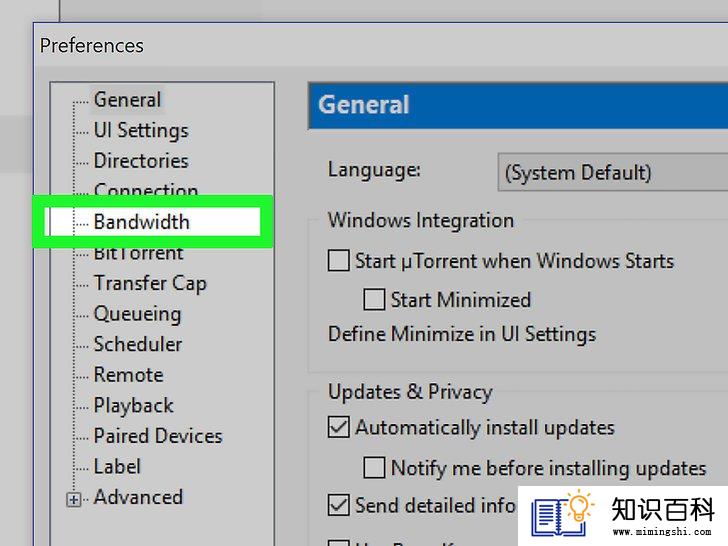
Task: Select the Remote category
Action: click(129, 375)
